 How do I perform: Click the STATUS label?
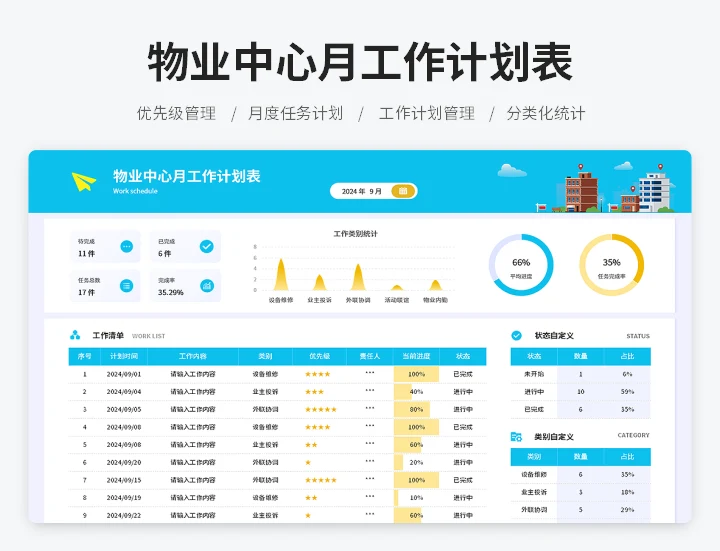(638, 336)
